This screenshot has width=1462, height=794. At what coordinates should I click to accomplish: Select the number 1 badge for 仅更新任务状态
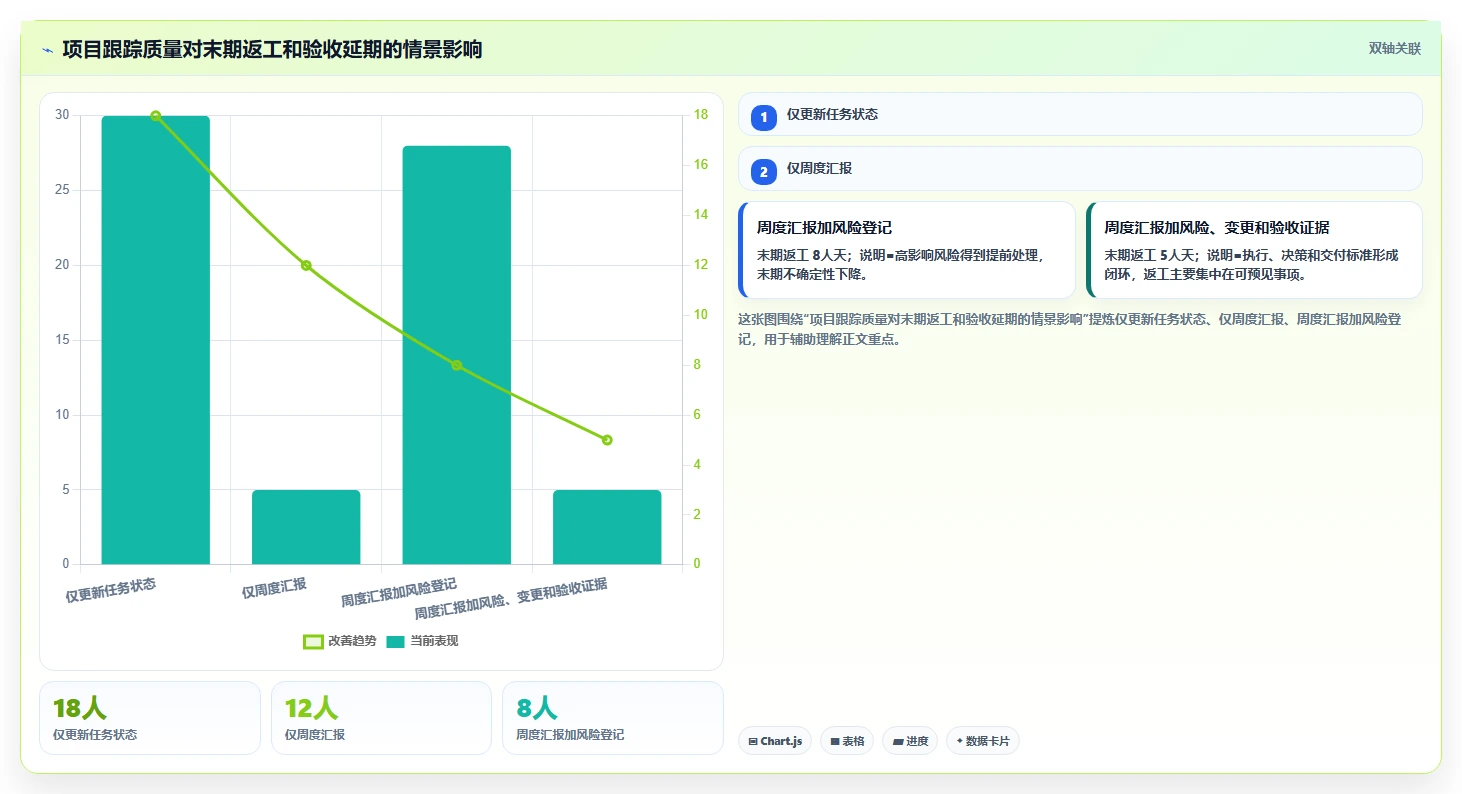pyautogui.click(x=764, y=118)
